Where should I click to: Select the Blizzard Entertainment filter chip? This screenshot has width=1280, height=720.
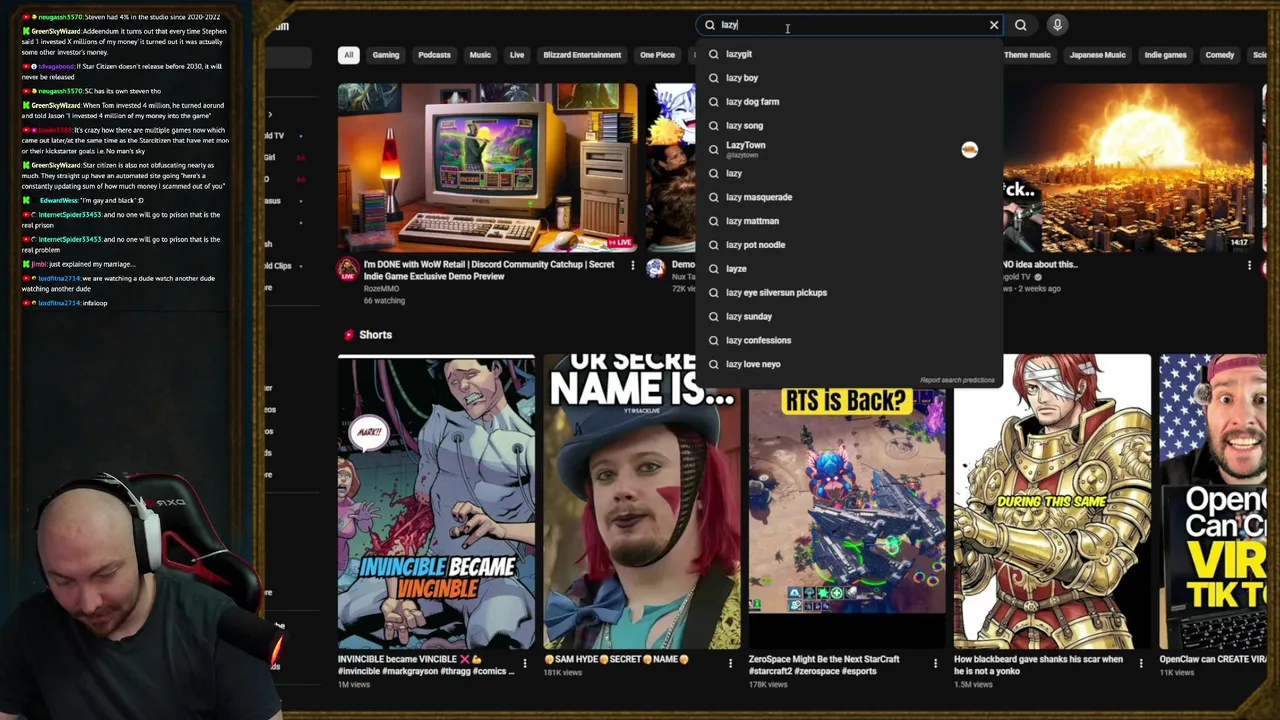pos(582,55)
